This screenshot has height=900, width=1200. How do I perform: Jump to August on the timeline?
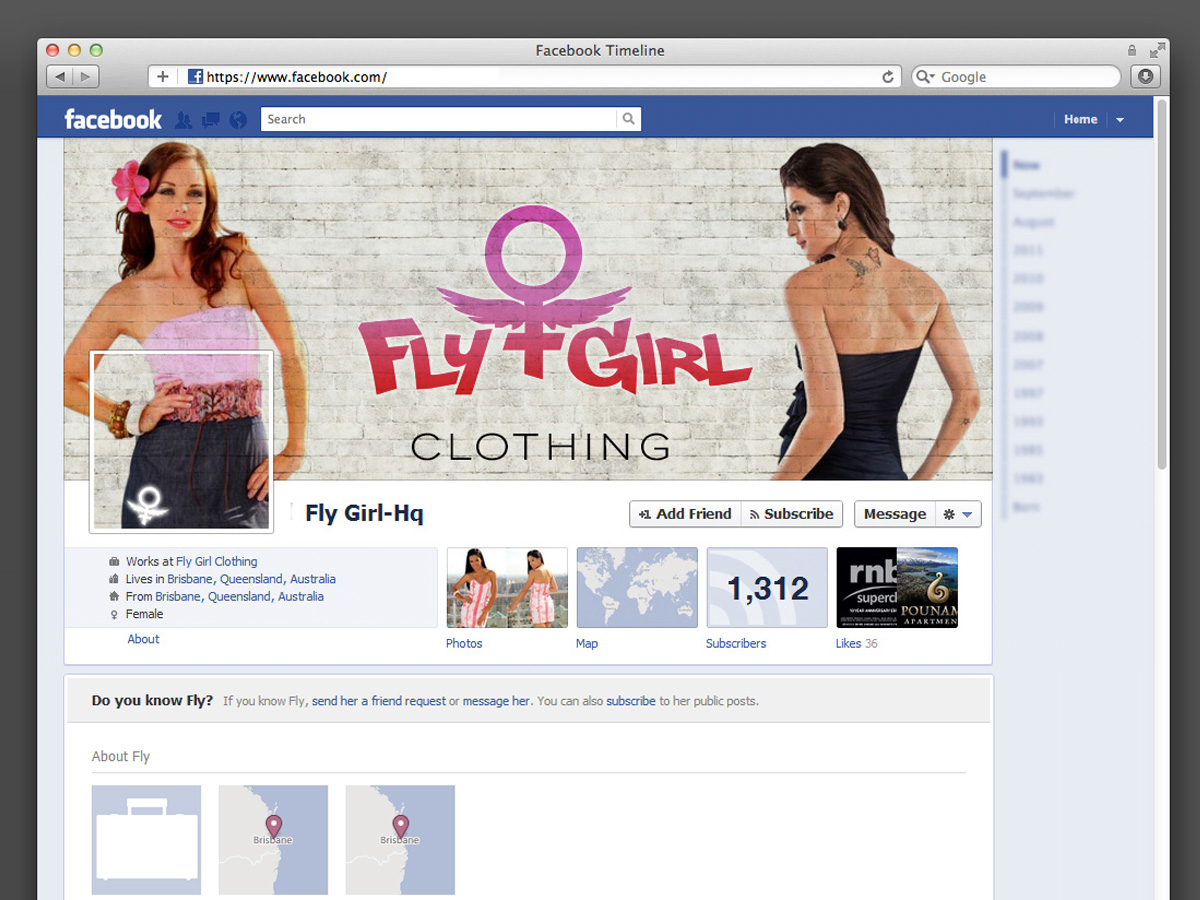1033,222
